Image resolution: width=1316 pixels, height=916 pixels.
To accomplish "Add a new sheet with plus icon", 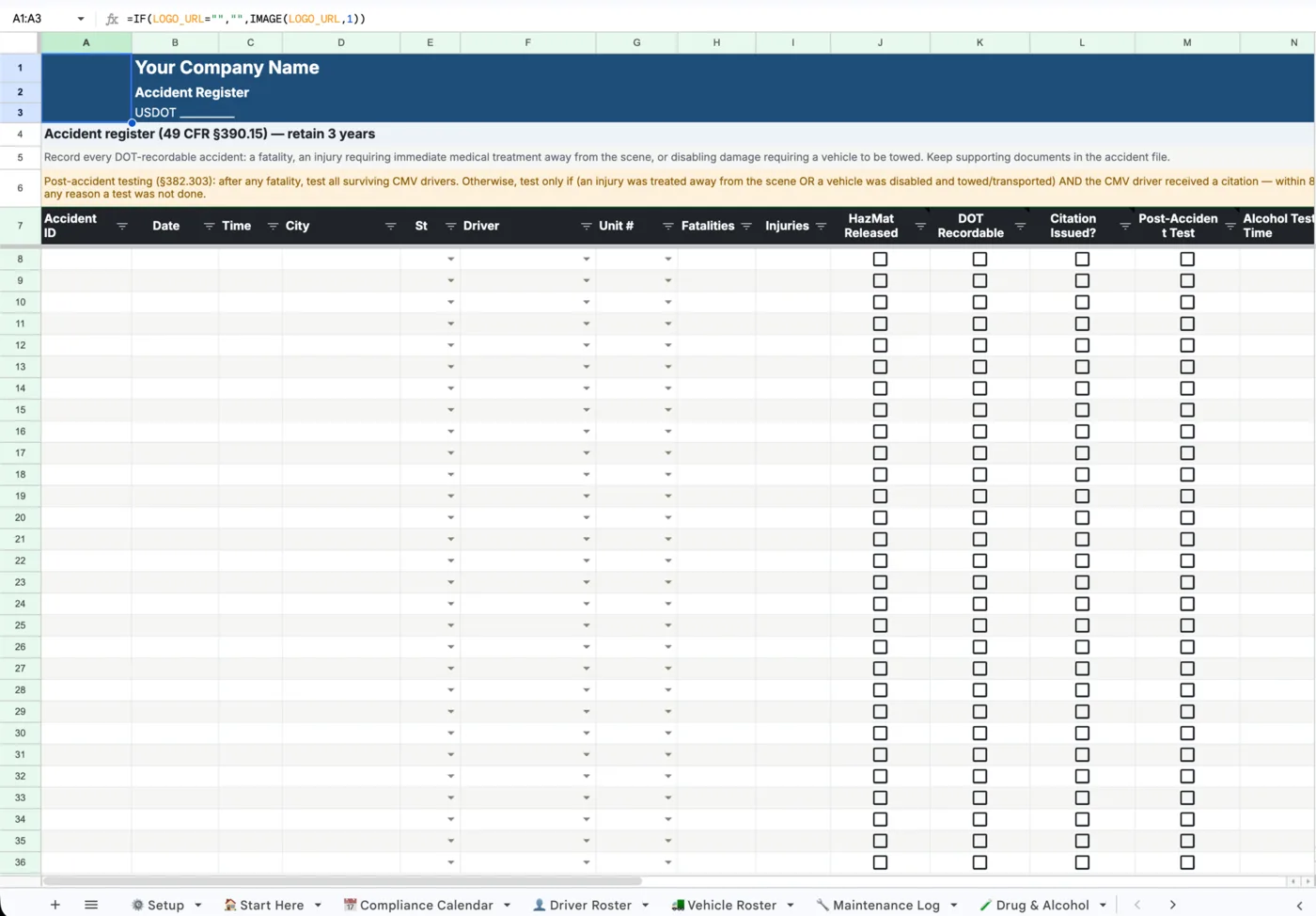I will point(55,905).
